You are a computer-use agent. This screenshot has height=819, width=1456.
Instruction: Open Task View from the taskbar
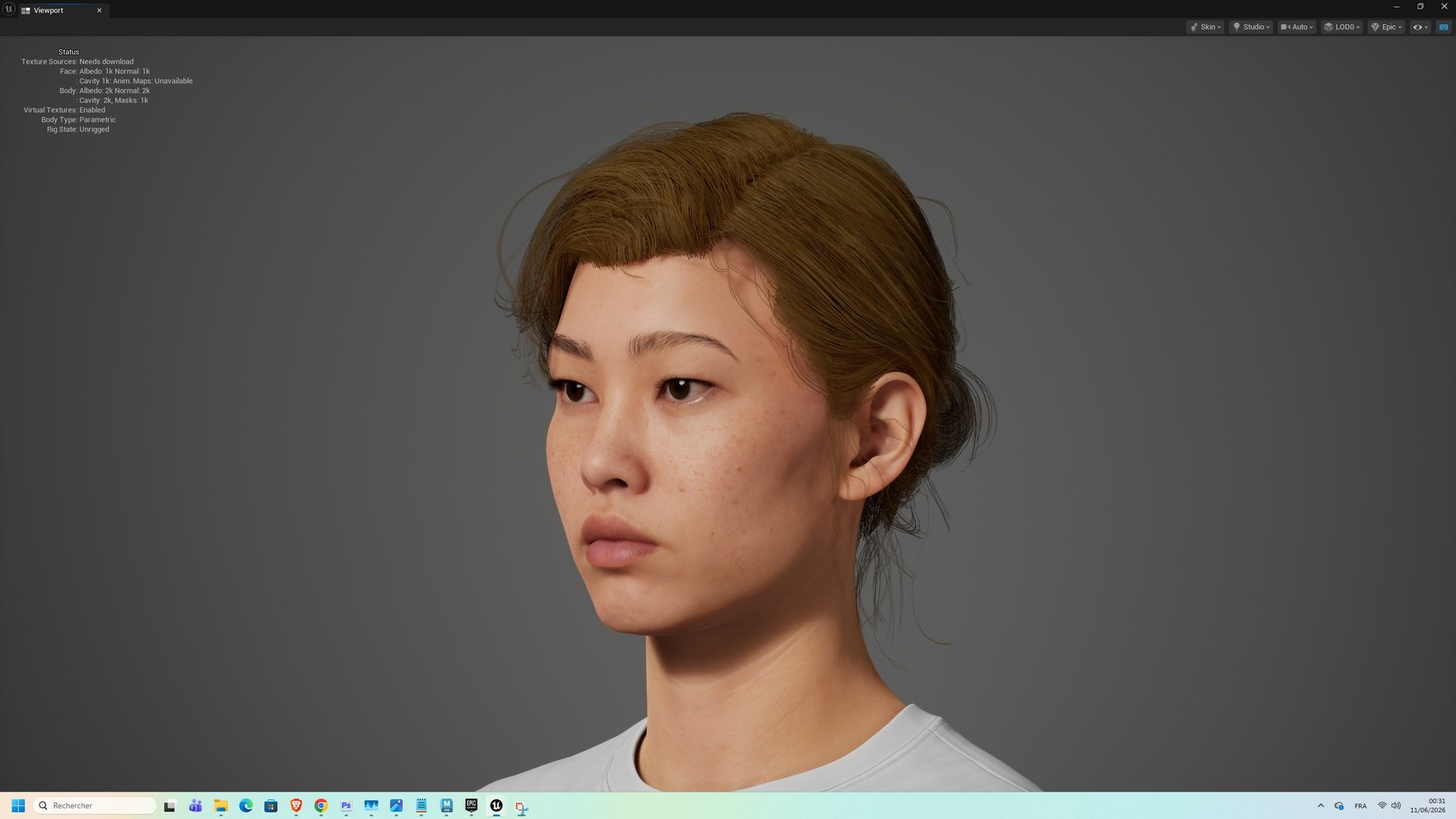(170, 805)
